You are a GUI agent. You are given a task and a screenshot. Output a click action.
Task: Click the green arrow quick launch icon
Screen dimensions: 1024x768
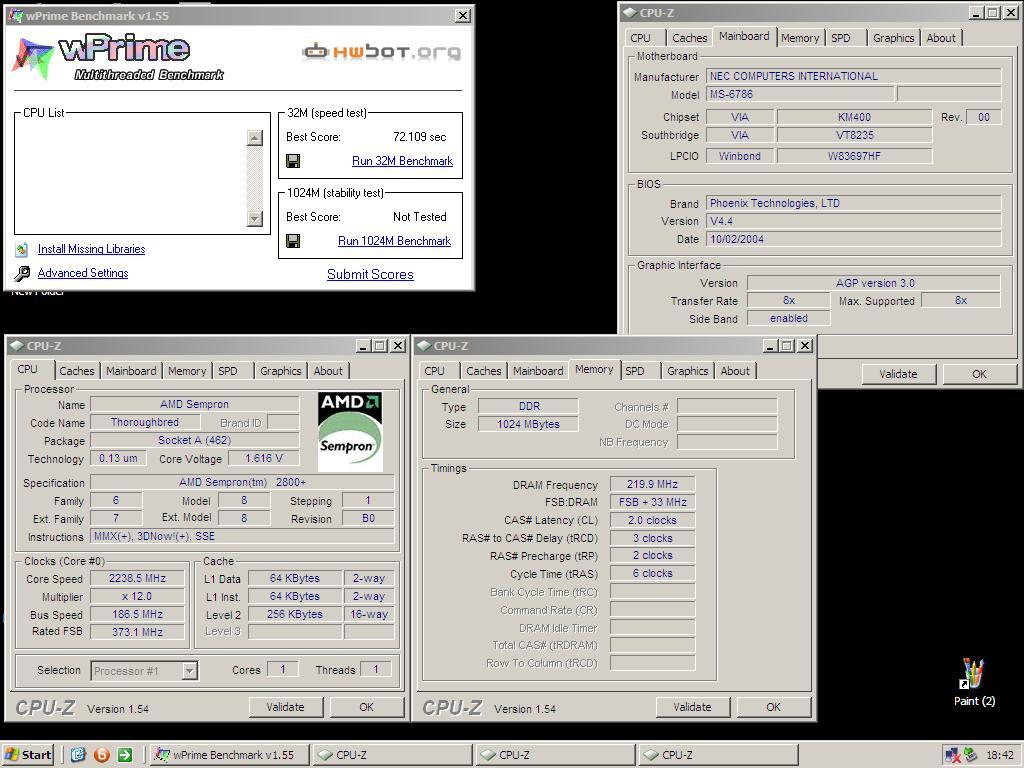(125, 755)
